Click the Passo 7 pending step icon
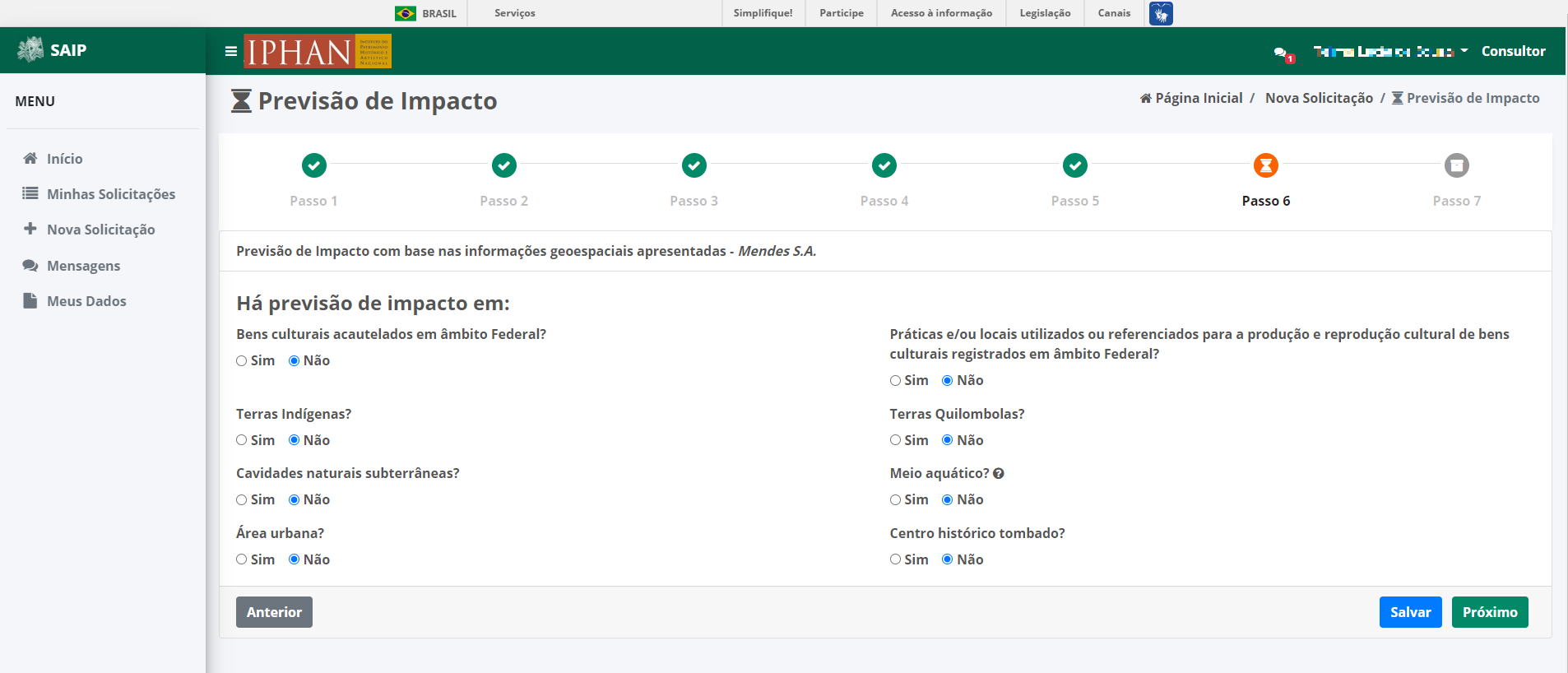Screen dimensions: 1568x673 pos(1457,165)
